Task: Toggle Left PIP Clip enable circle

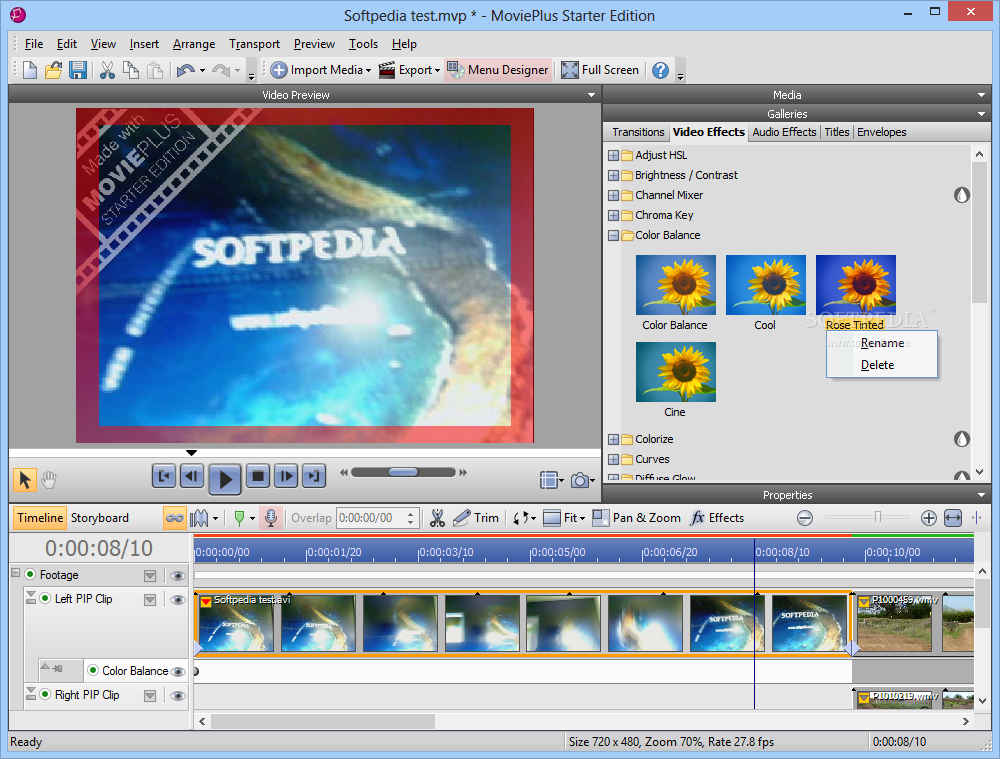Action: [45, 598]
